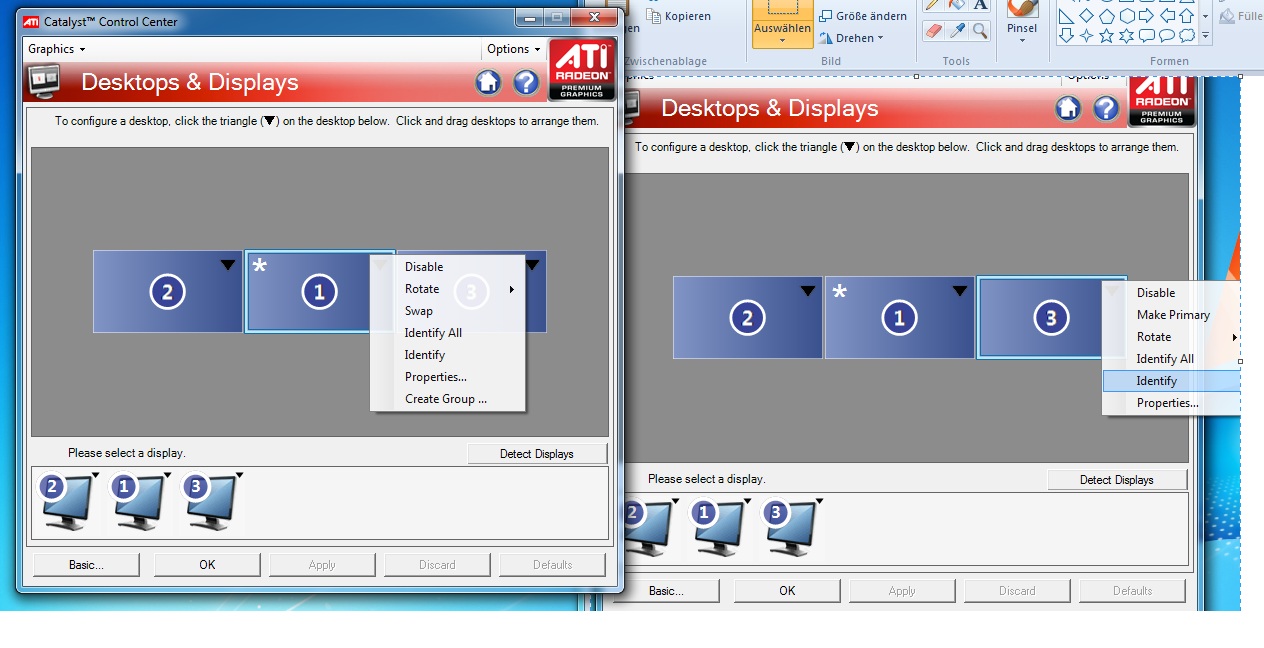Select display 1 monitor icon in Paint canvas

(x=717, y=528)
